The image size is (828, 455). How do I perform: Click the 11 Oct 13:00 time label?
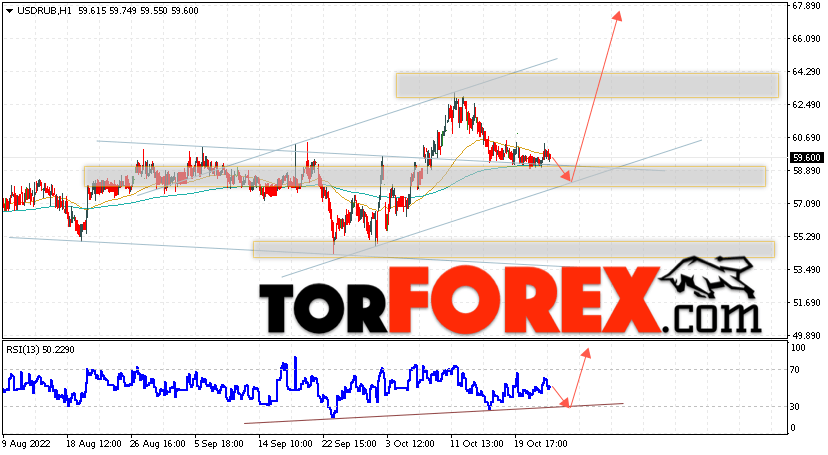click(477, 443)
